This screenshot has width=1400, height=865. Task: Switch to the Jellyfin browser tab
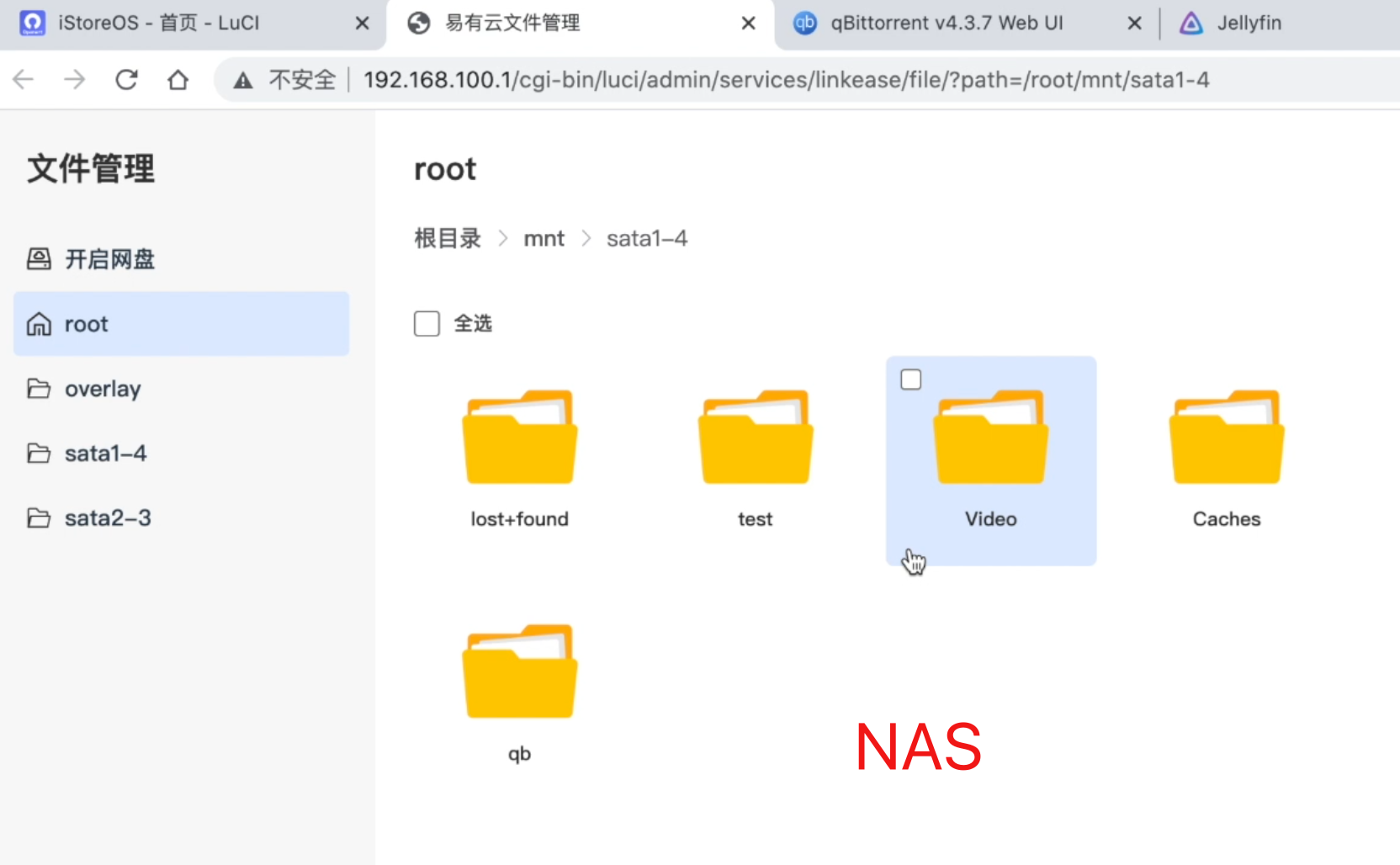point(1249,23)
